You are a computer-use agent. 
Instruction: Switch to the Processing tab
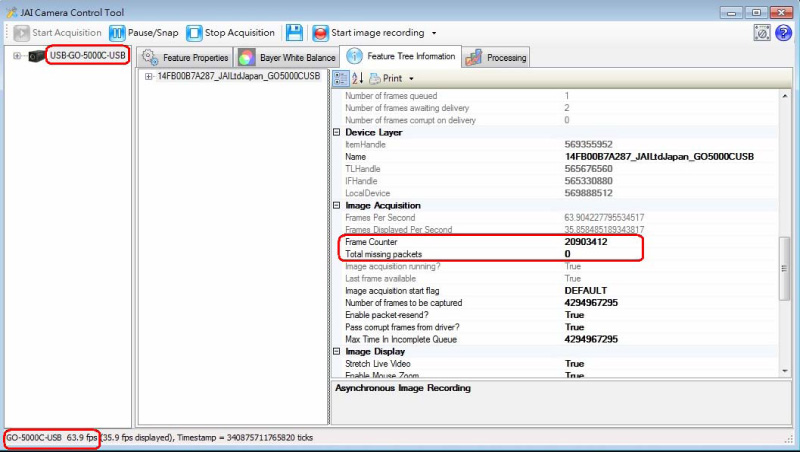pyautogui.click(x=496, y=58)
